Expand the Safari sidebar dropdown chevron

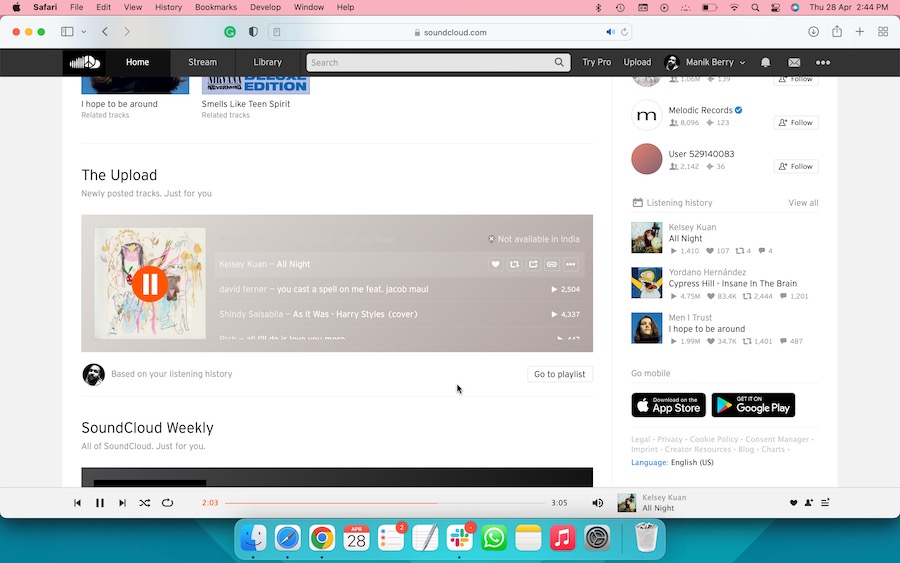tap(84, 32)
